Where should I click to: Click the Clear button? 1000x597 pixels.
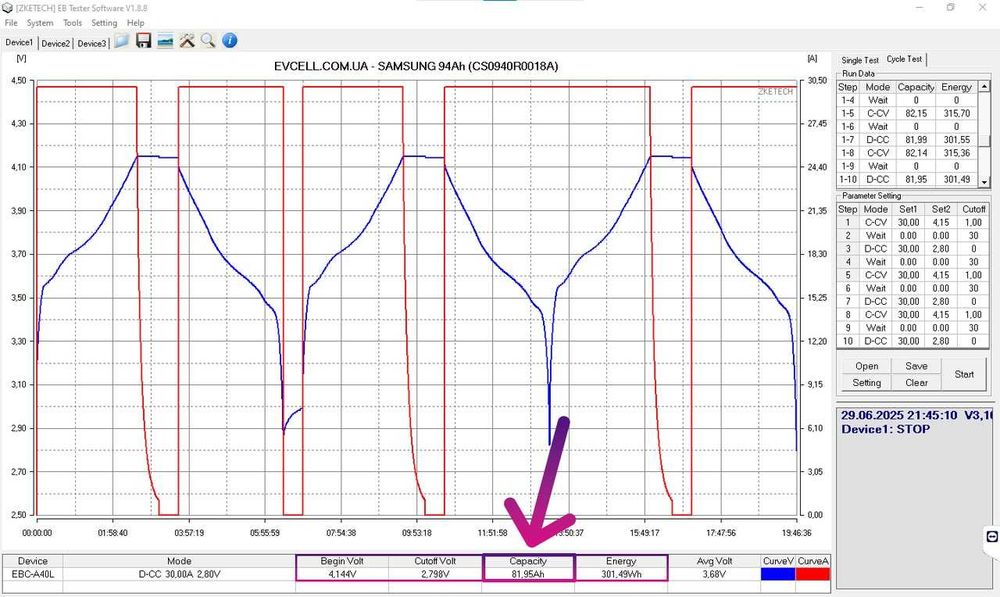point(916,383)
